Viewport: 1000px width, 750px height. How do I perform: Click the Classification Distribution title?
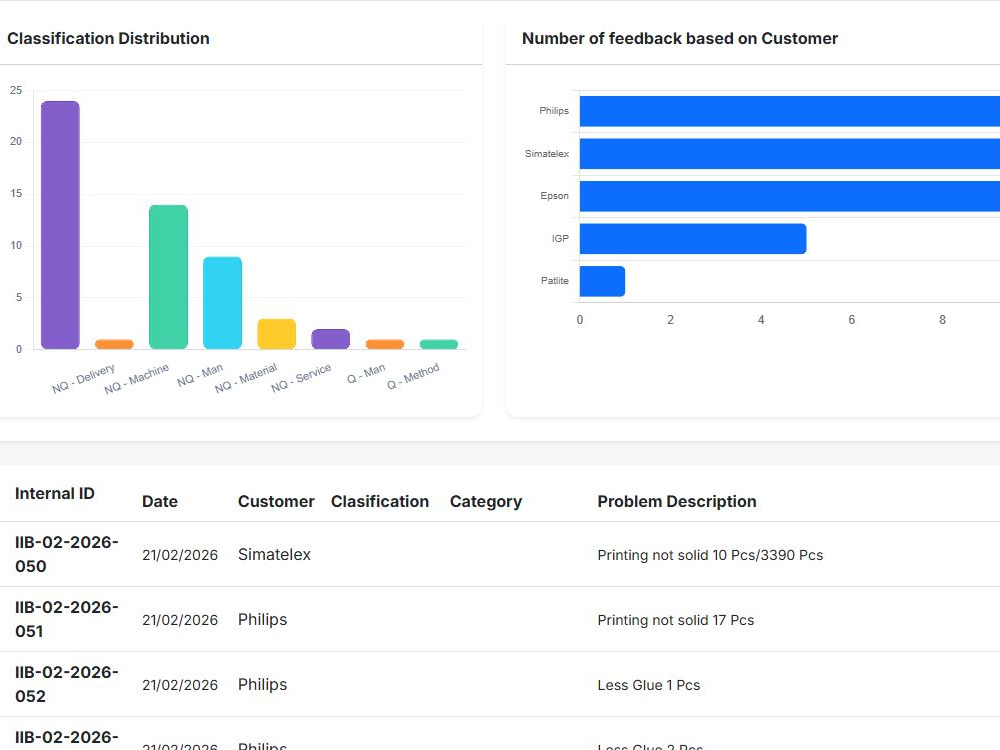tap(108, 38)
